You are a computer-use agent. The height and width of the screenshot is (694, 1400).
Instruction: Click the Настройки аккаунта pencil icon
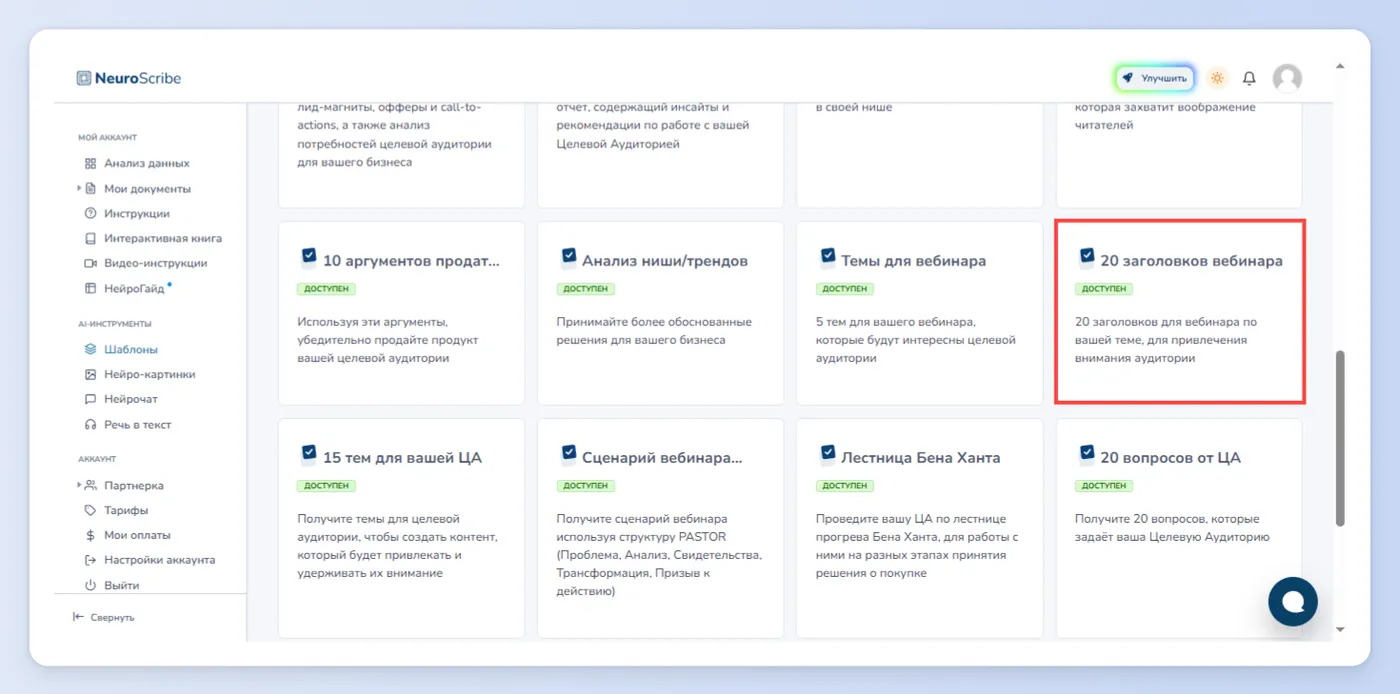pos(90,560)
